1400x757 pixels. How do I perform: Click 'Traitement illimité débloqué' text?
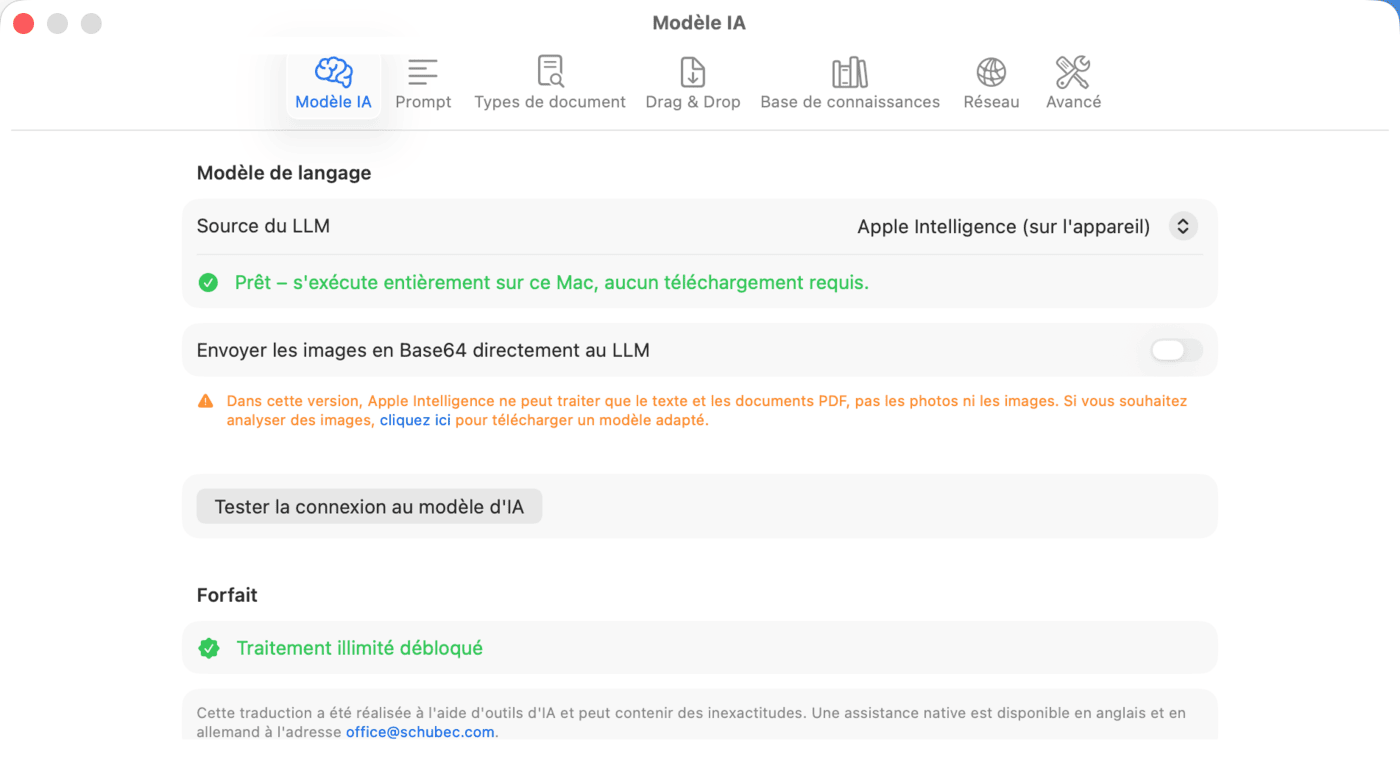click(359, 648)
